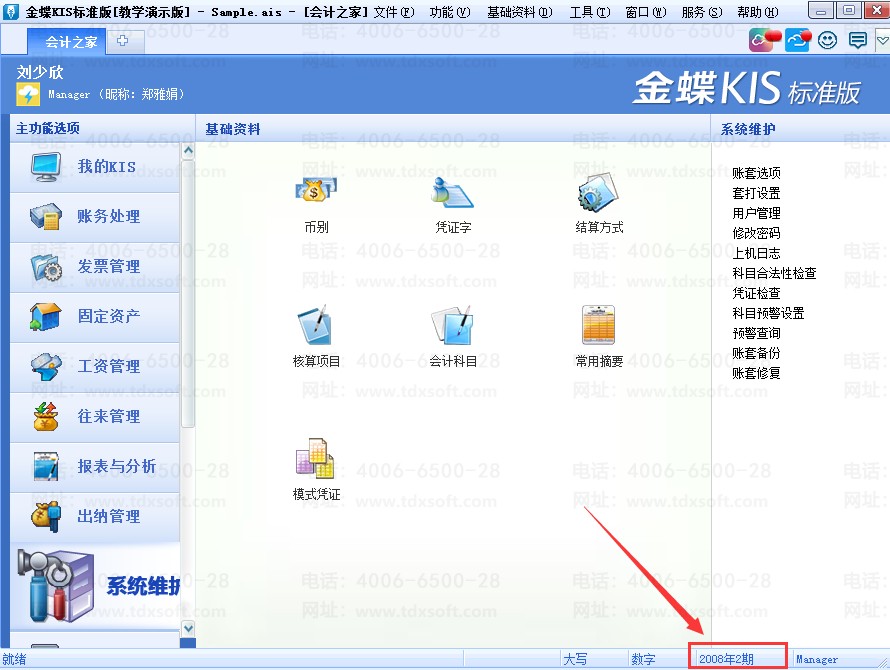Select 账务处理 in the main function sidebar
The height and width of the screenshot is (670, 890).
[95, 216]
